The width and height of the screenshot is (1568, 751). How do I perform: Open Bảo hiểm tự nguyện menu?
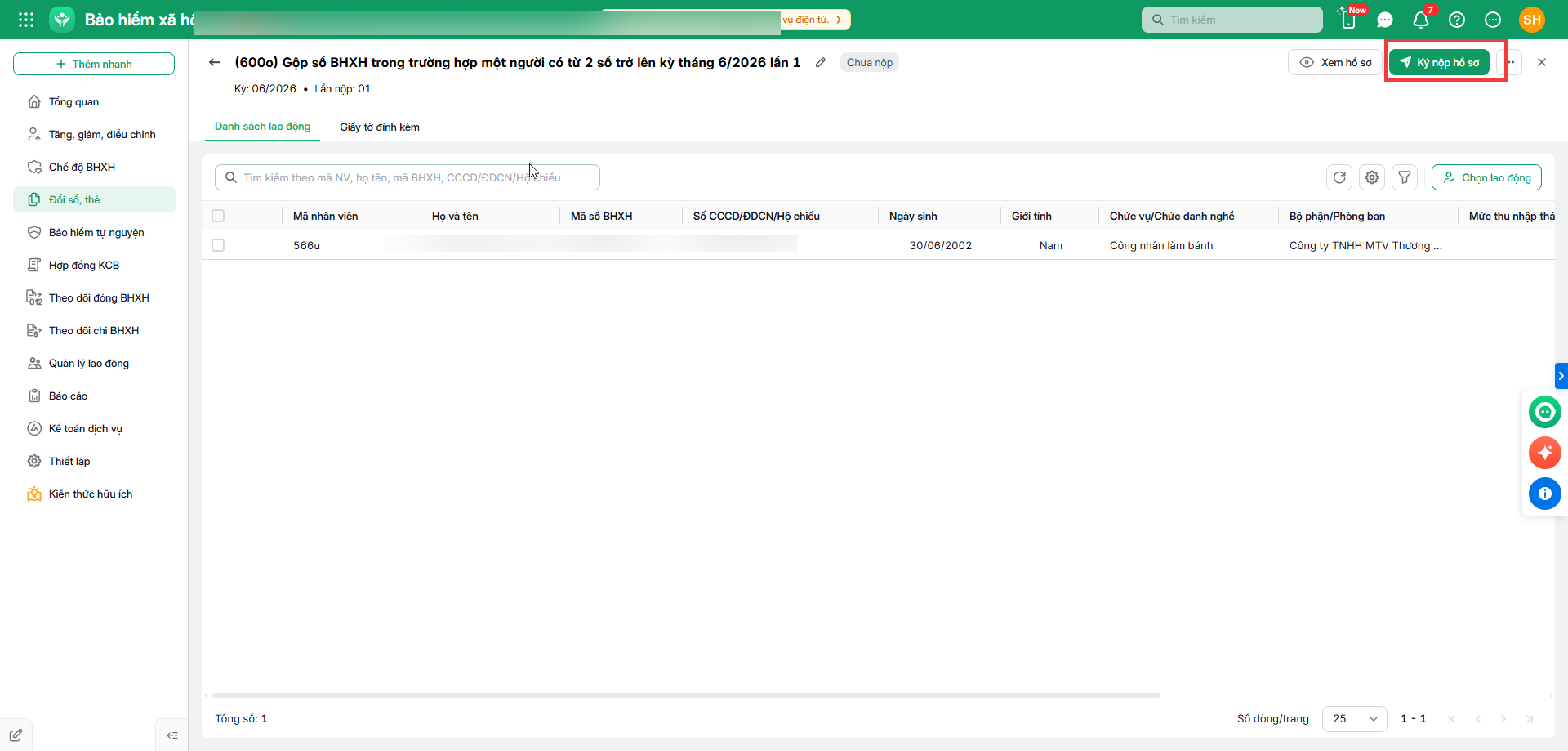95,232
